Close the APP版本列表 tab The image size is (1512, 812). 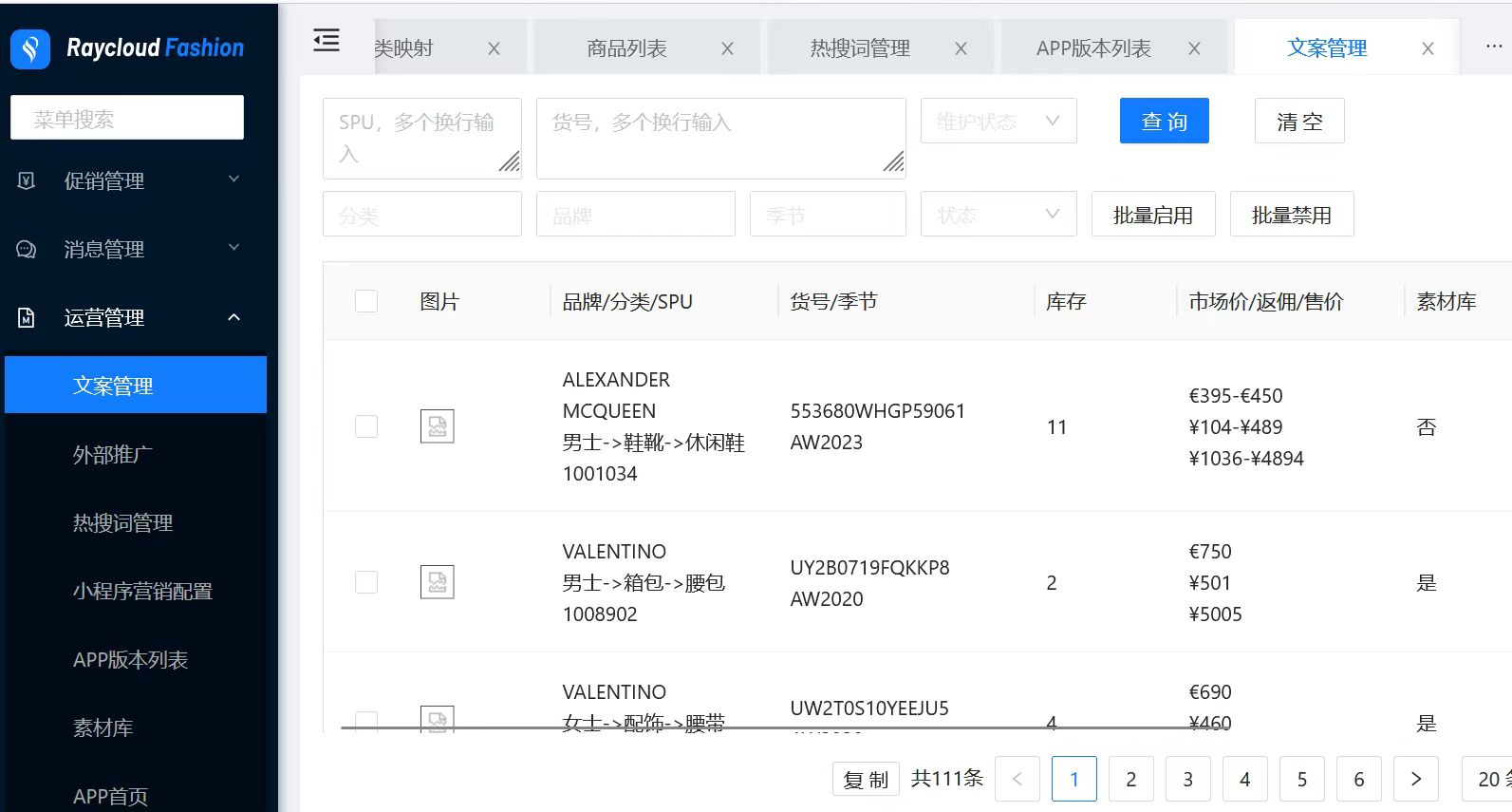pyautogui.click(x=1194, y=48)
